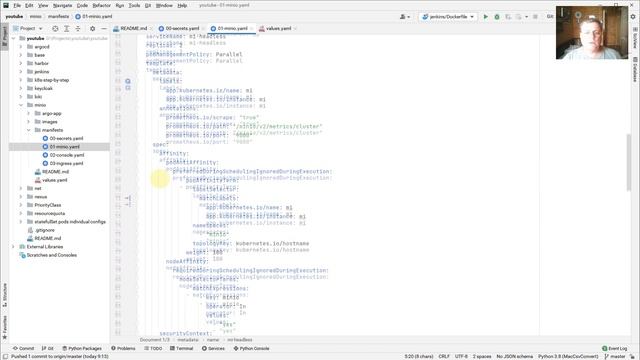Click the PriorityClass folder row

point(59,205)
